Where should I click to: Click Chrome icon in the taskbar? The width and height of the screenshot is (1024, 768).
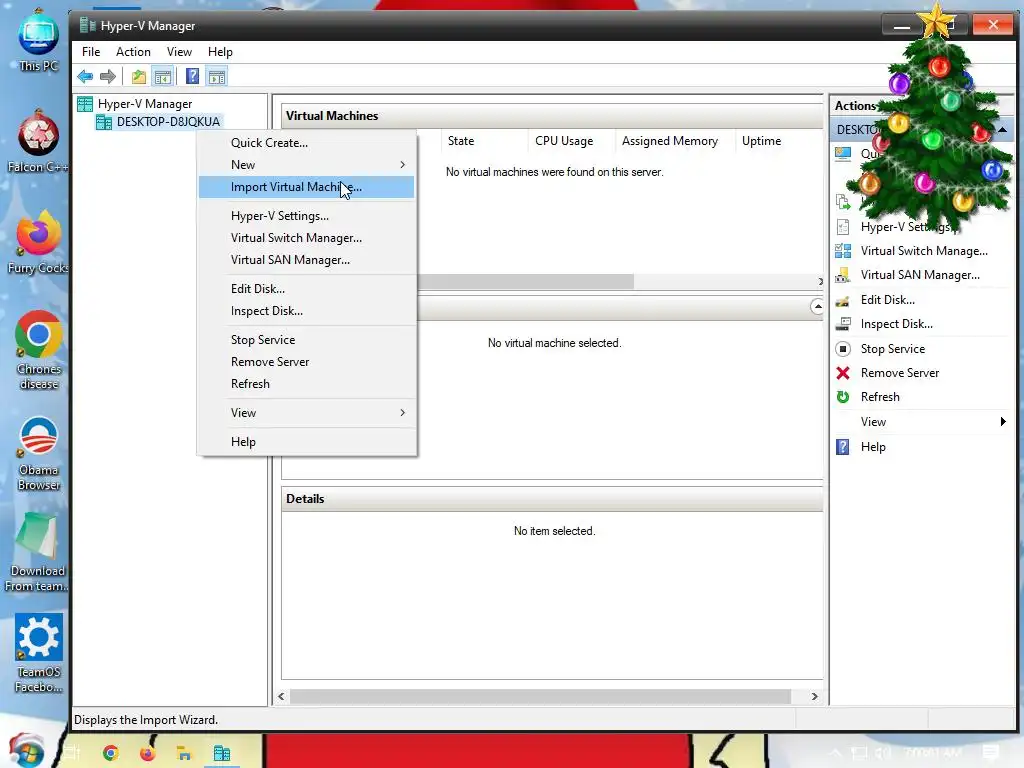[x=110, y=753]
